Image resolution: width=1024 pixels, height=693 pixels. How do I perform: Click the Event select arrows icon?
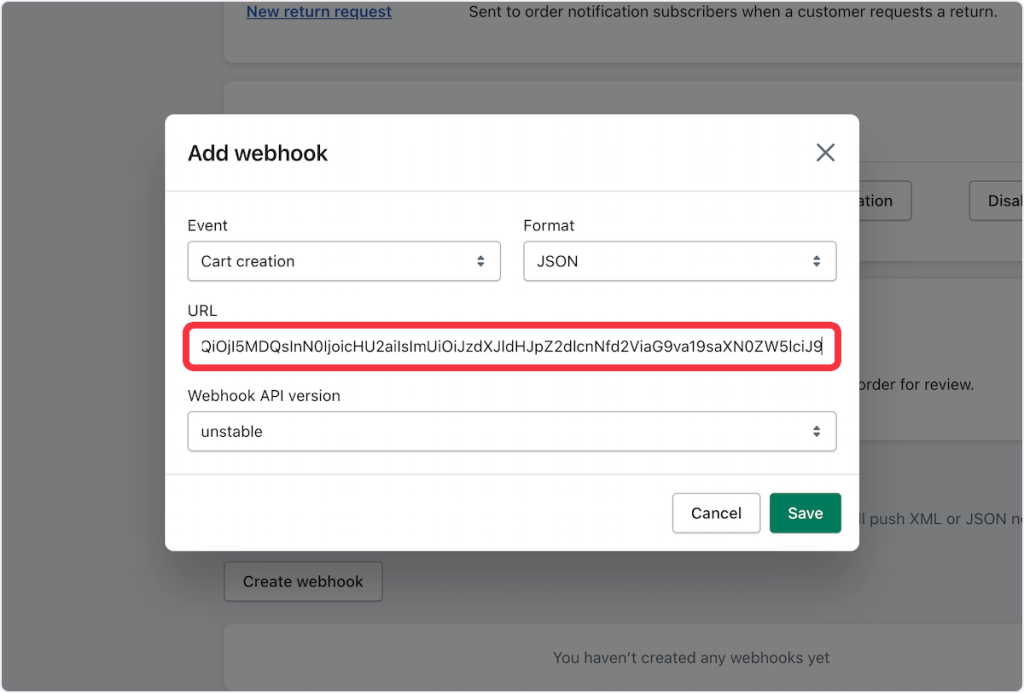(x=481, y=261)
